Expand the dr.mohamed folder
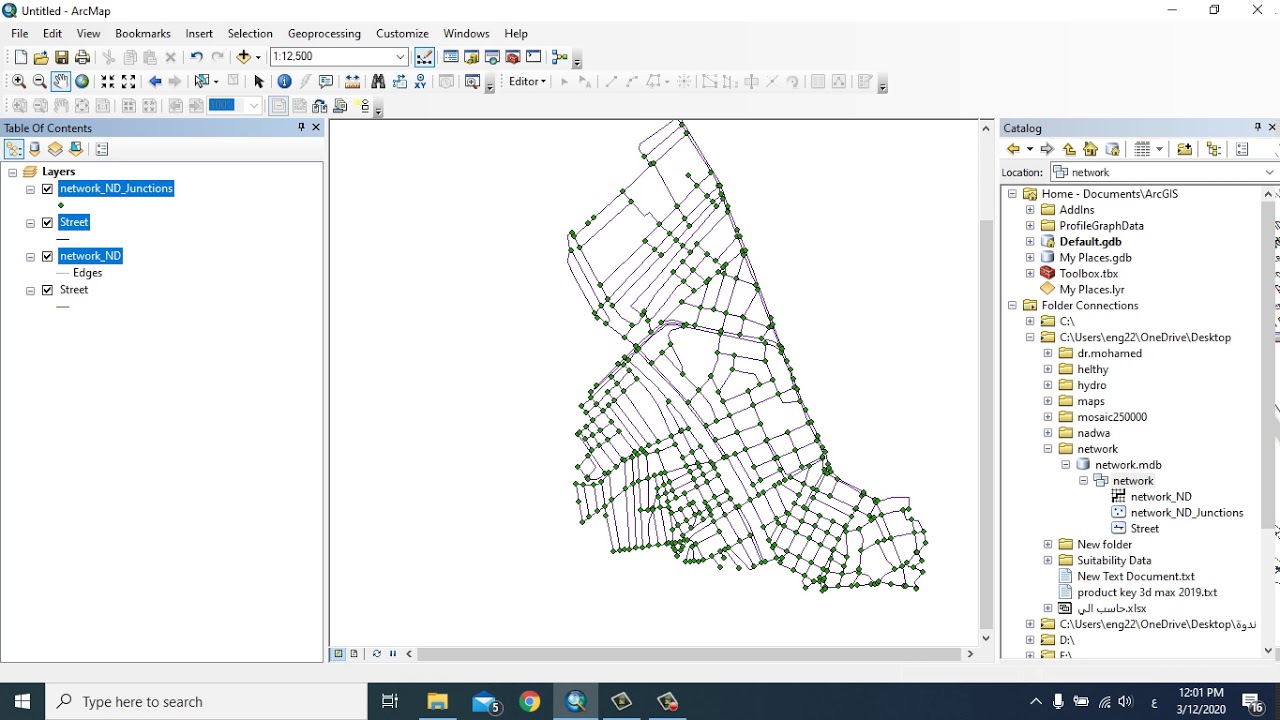The width and height of the screenshot is (1280, 720). [x=1048, y=353]
